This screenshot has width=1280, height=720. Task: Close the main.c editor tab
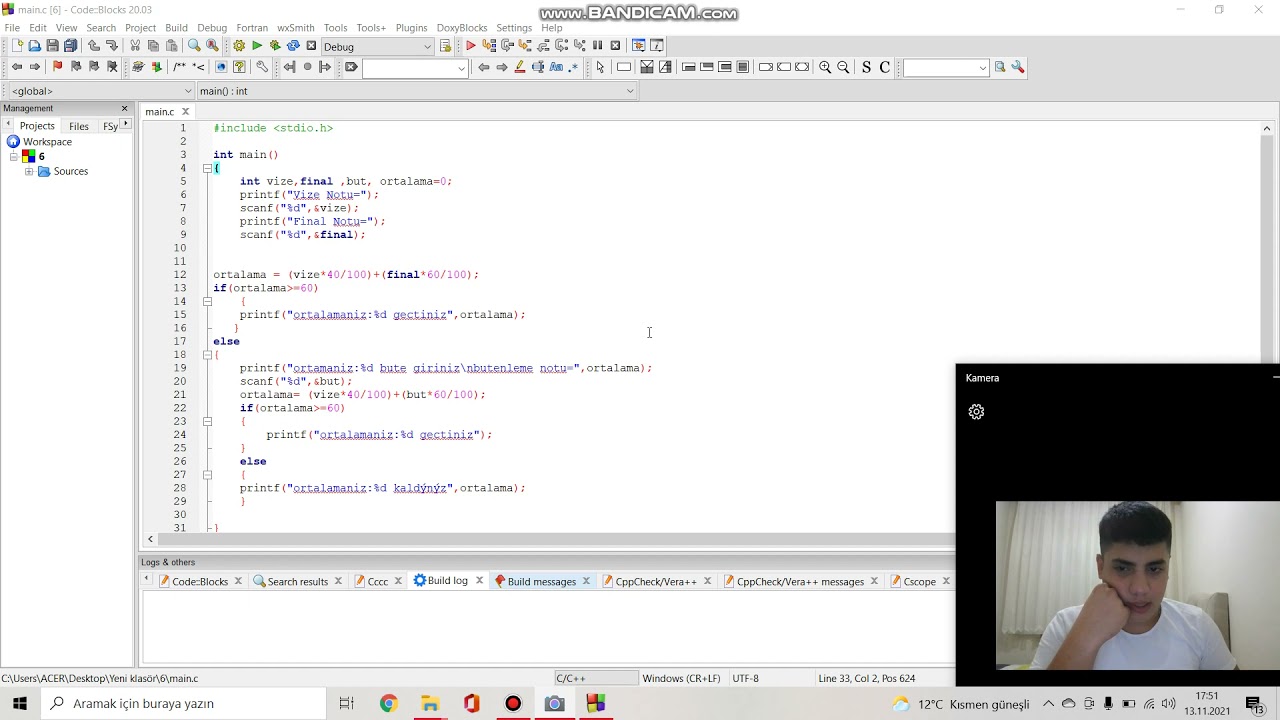pyautogui.click(x=185, y=112)
